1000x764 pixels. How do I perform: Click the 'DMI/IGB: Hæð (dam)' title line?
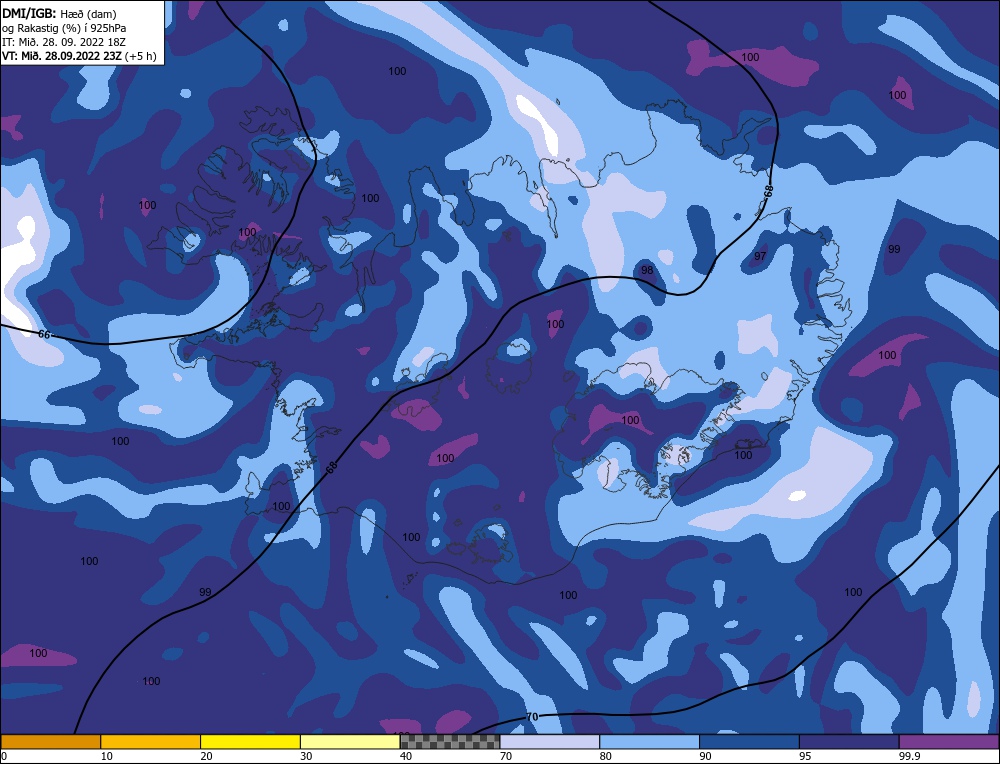[59, 13]
